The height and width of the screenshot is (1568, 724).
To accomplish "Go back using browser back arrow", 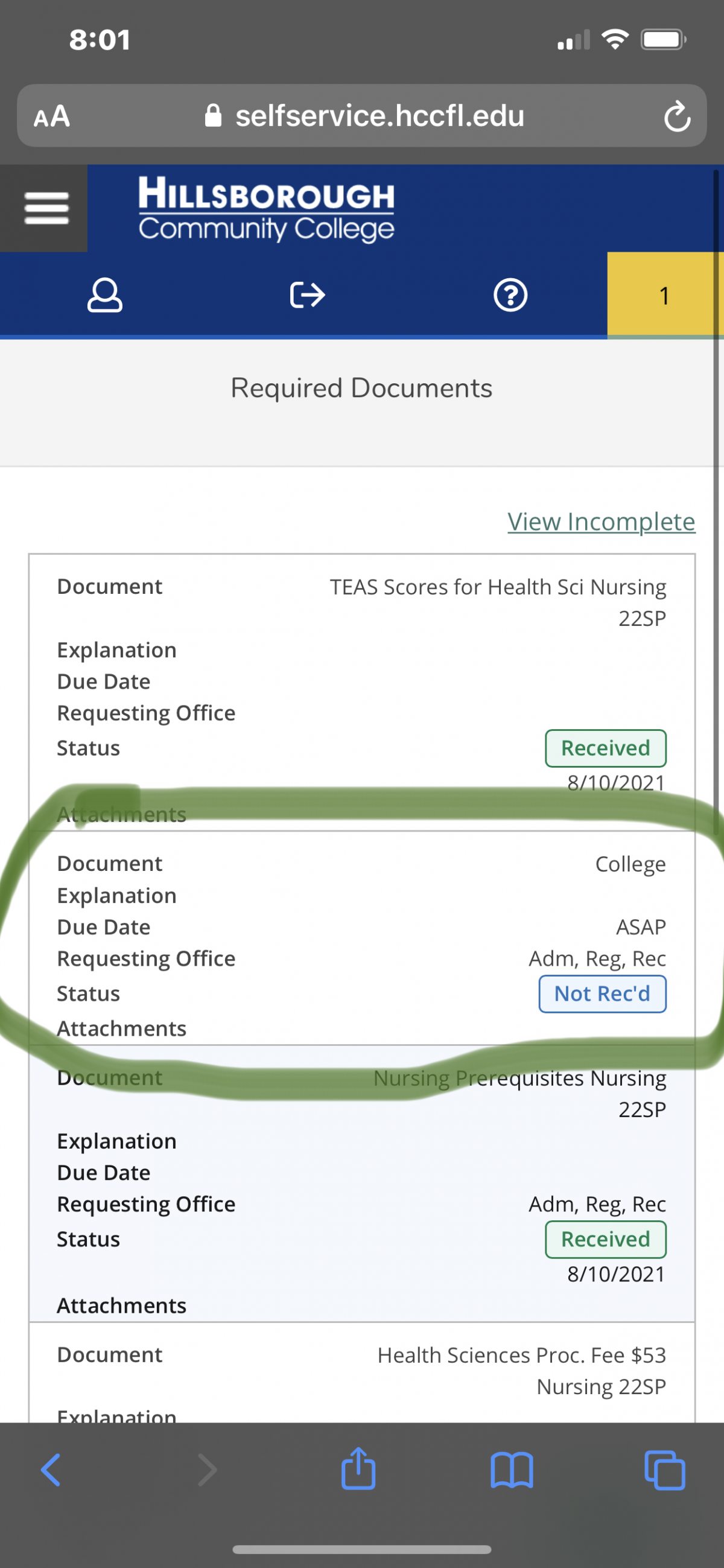I will tap(51, 1470).
